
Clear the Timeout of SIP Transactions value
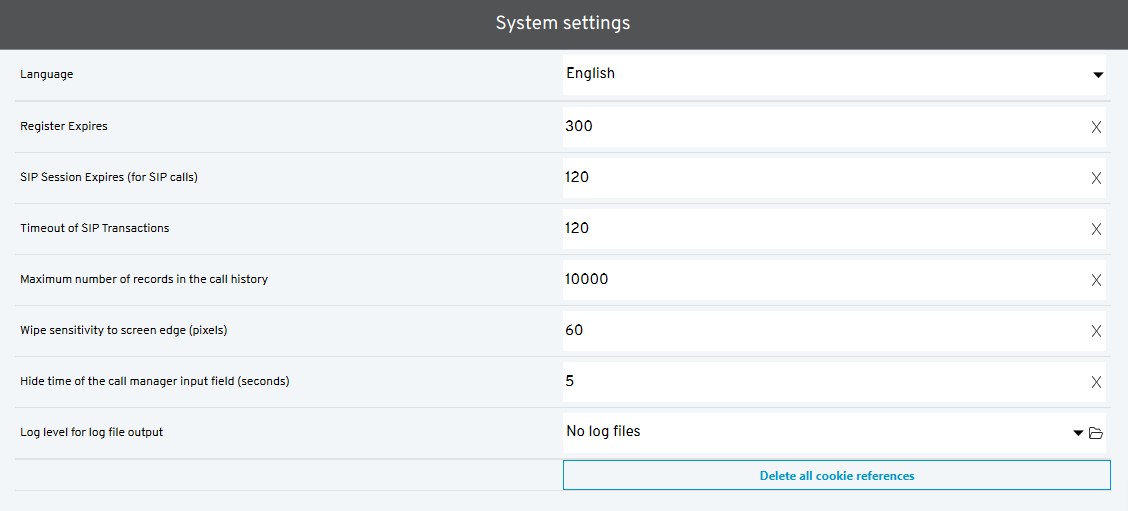point(1096,229)
